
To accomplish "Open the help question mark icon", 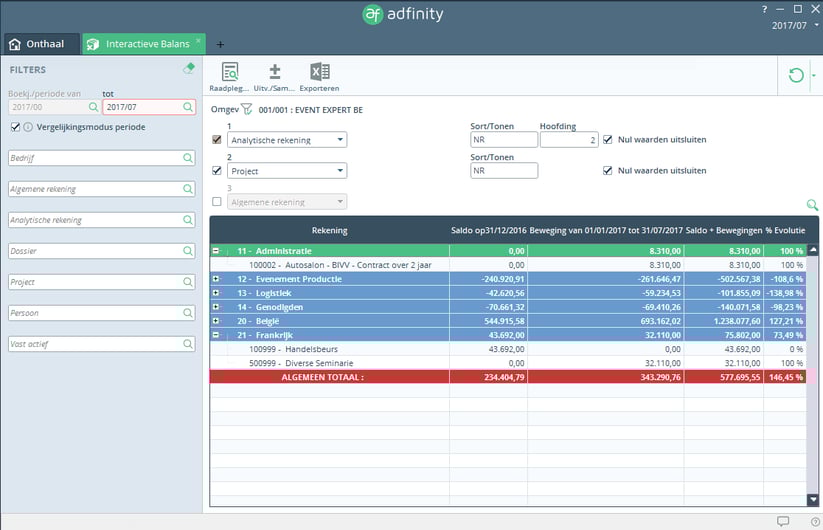I will coord(763,8).
